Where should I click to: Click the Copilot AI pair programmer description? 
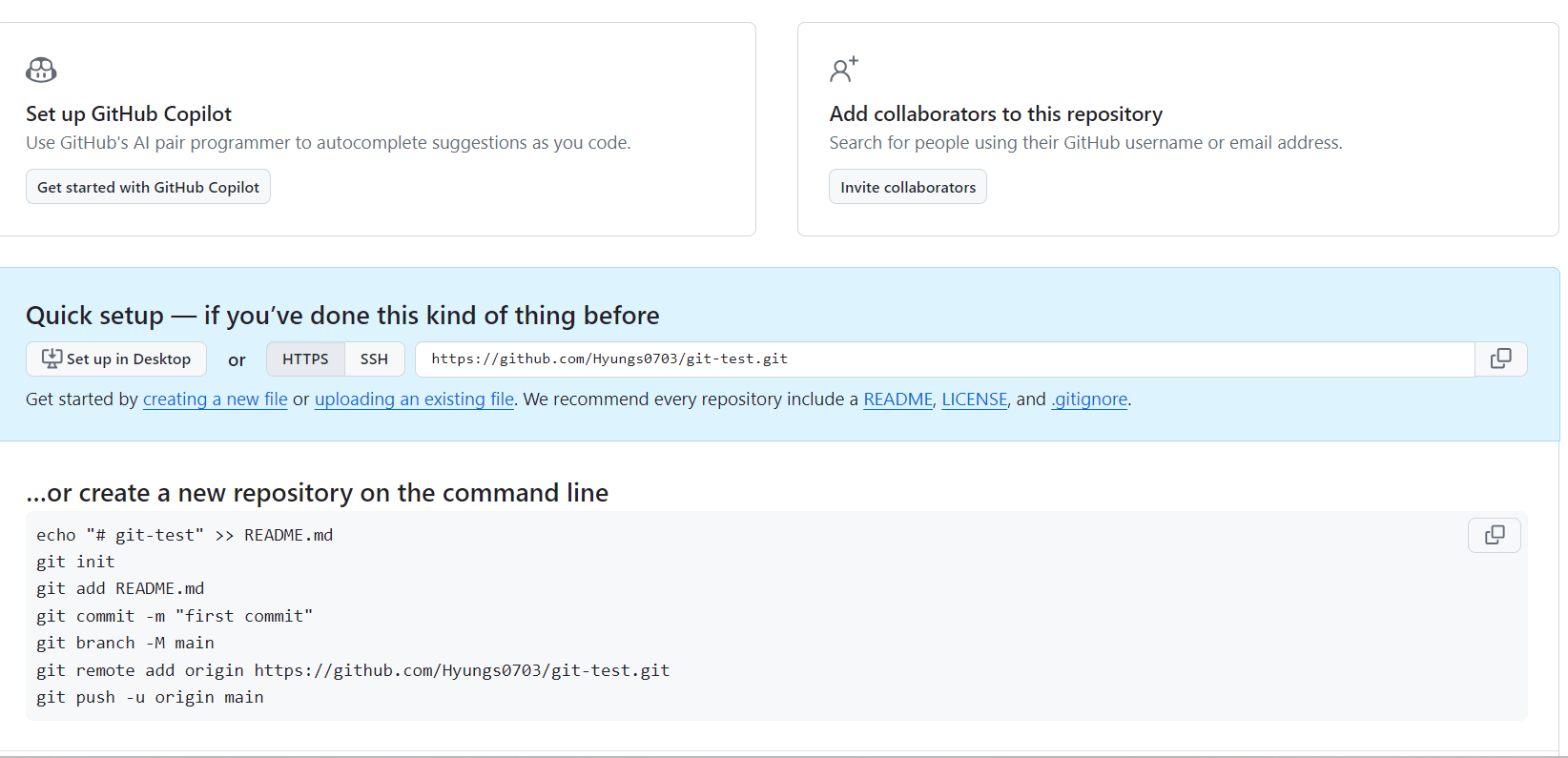328,143
